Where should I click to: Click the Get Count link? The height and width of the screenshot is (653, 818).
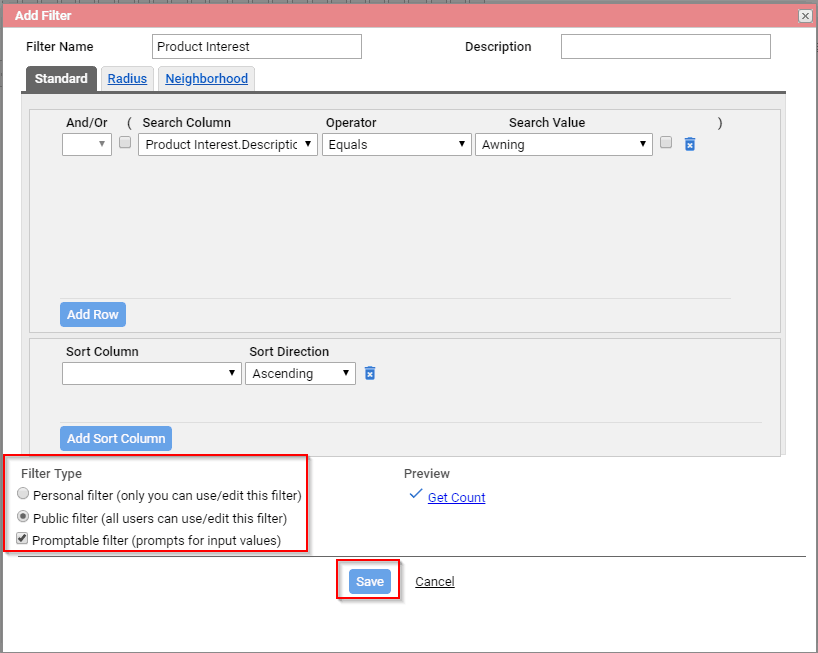[x=456, y=498]
